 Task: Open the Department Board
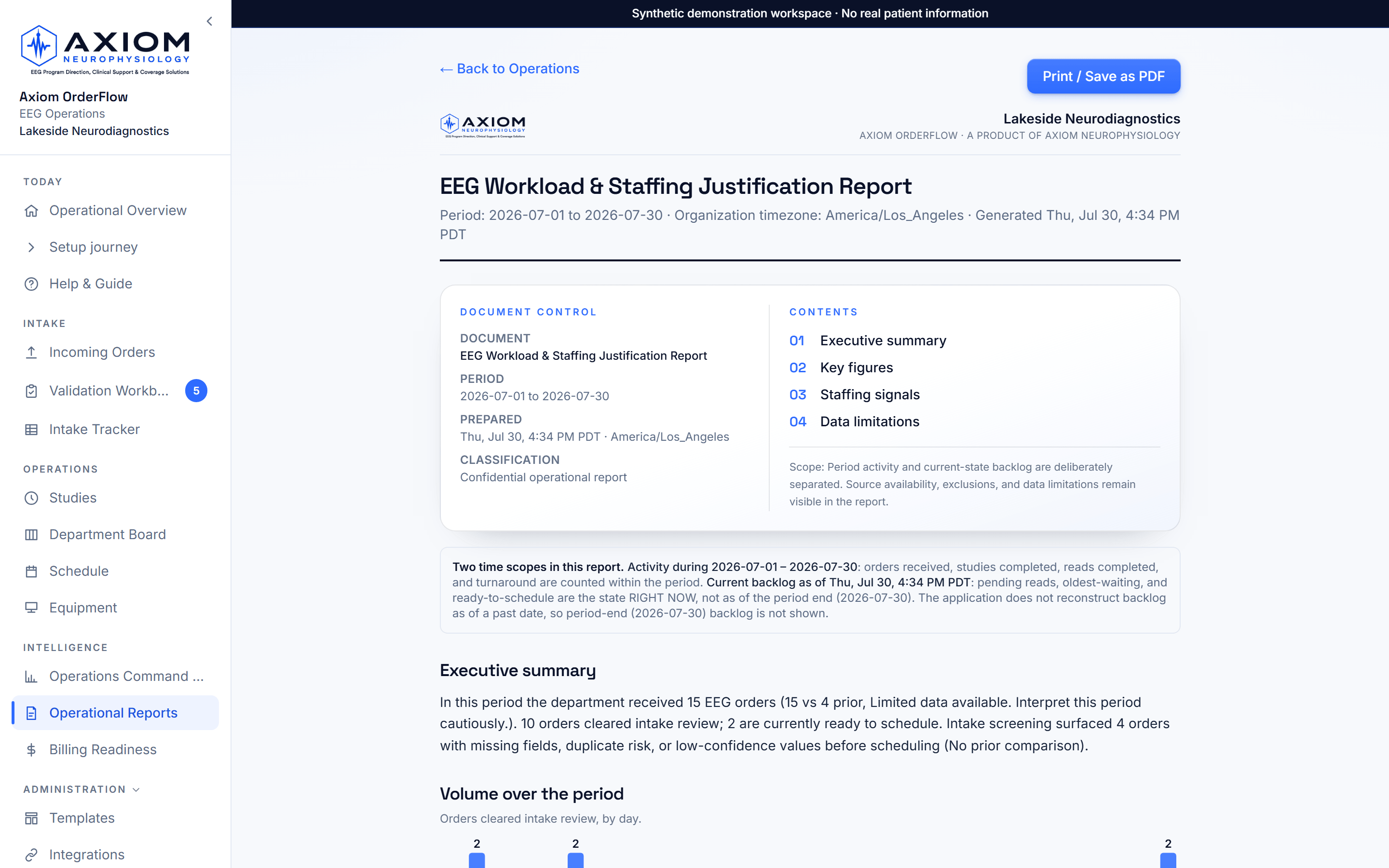(x=115, y=535)
